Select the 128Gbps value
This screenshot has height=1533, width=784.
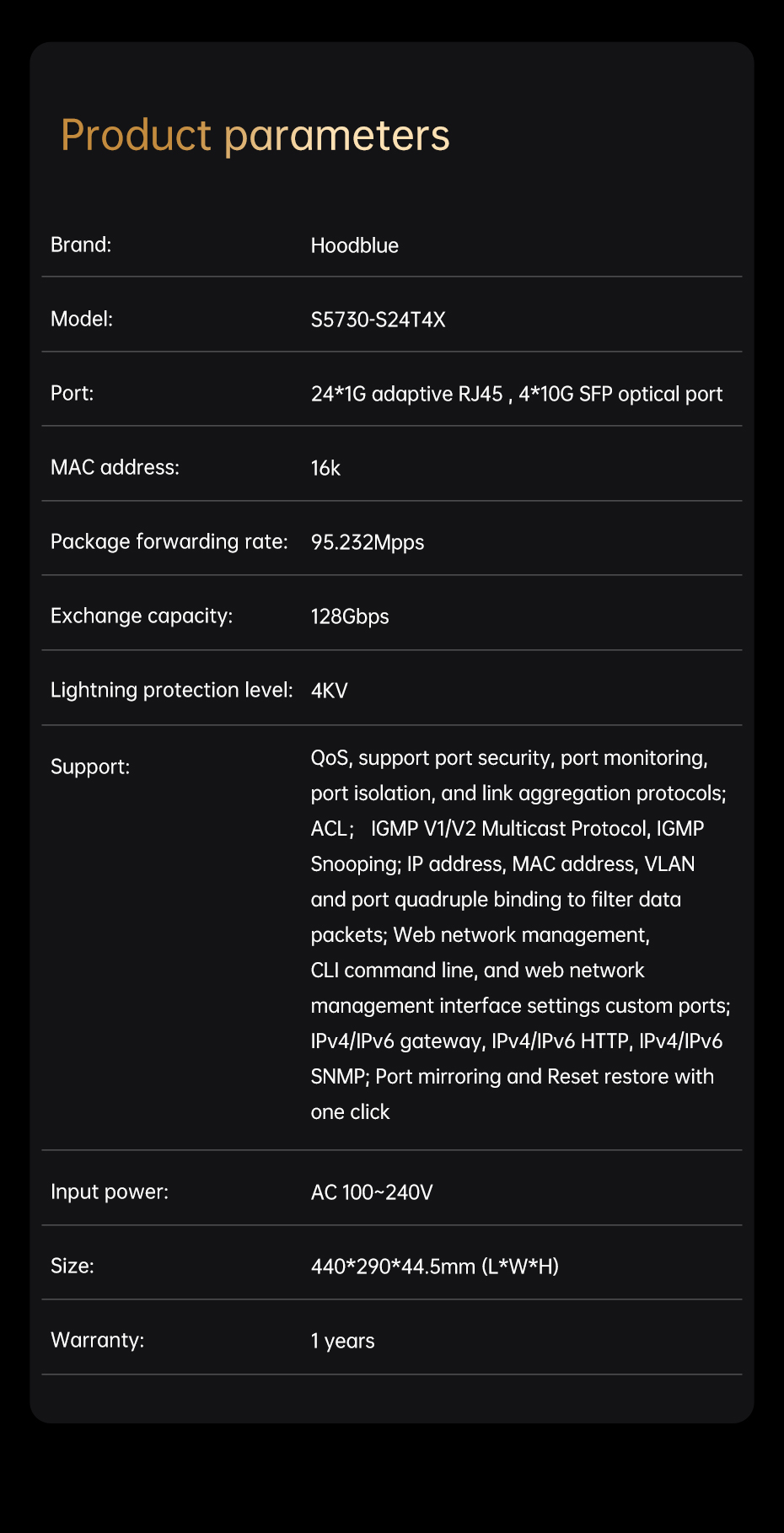pyautogui.click(x=350, y=617)
